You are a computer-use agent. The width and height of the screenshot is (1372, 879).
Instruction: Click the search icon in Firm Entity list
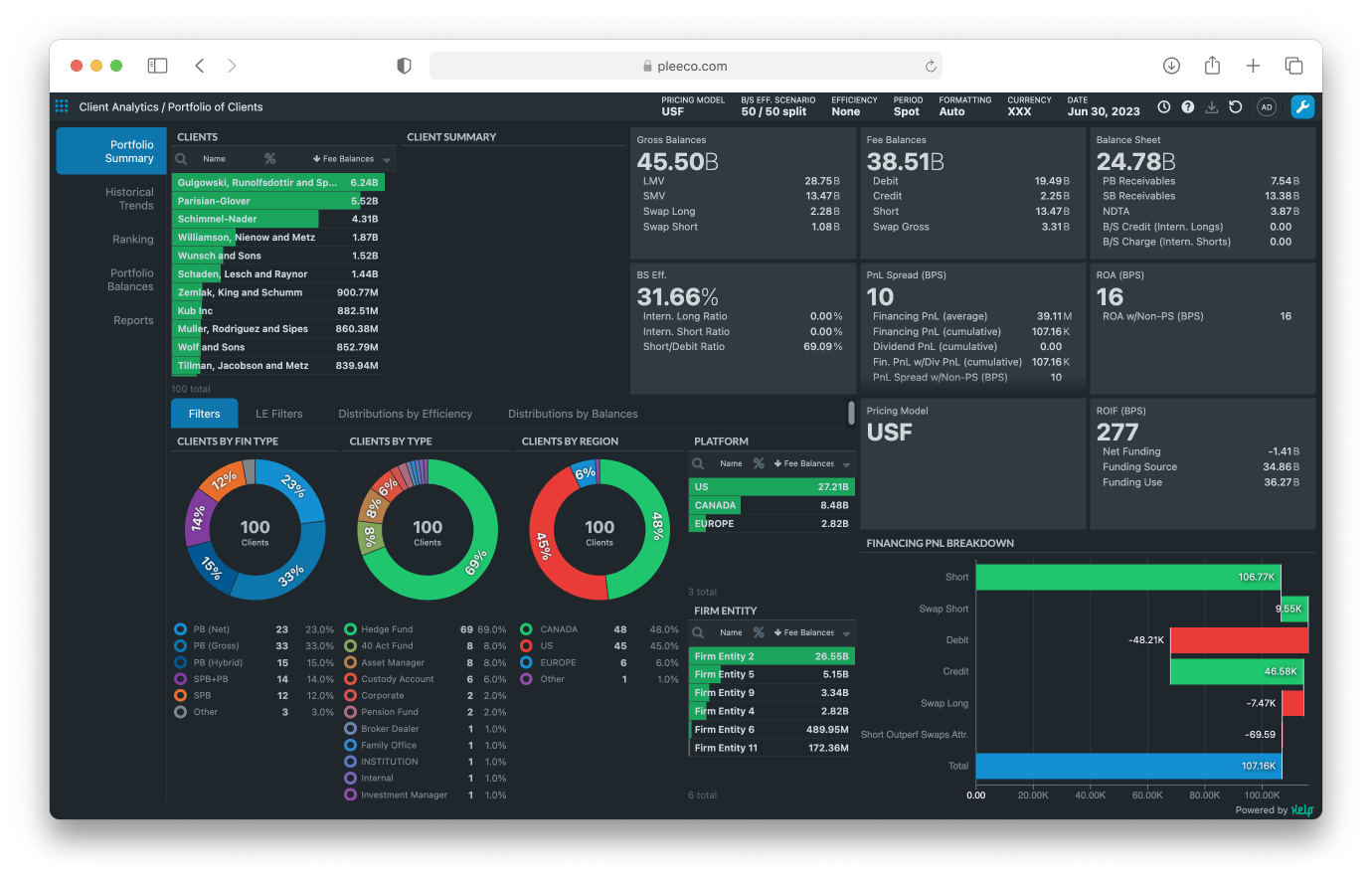click(x=698, y=632)
